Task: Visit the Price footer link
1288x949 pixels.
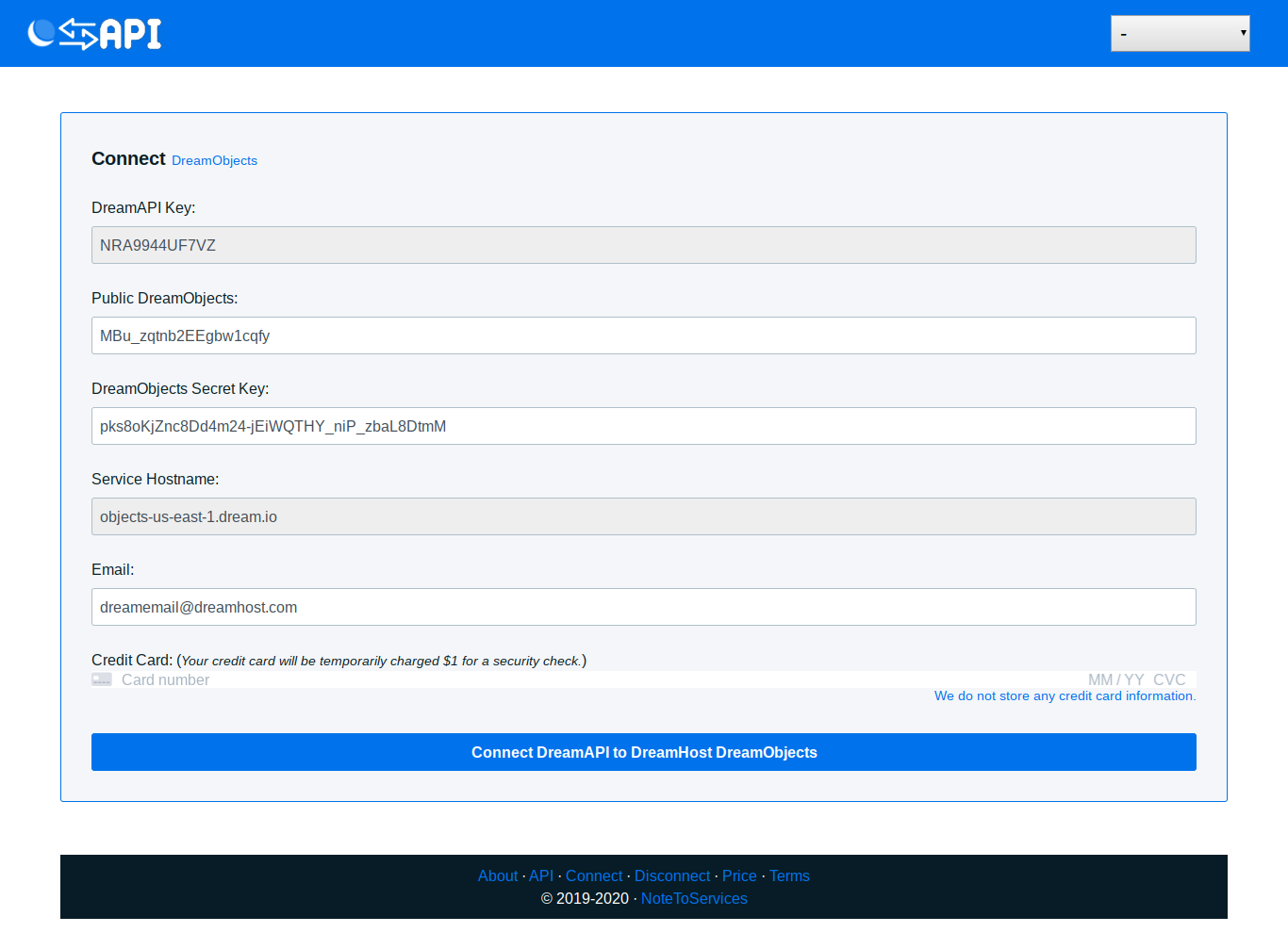Action: tap(739, 875)
